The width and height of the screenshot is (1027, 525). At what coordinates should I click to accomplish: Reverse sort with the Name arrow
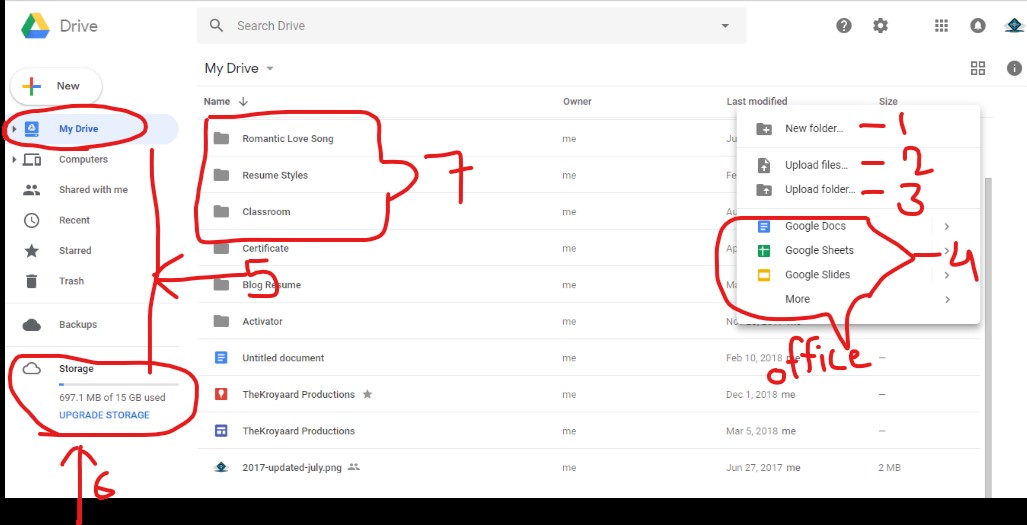pyautogui.click(x=244, y=101)
